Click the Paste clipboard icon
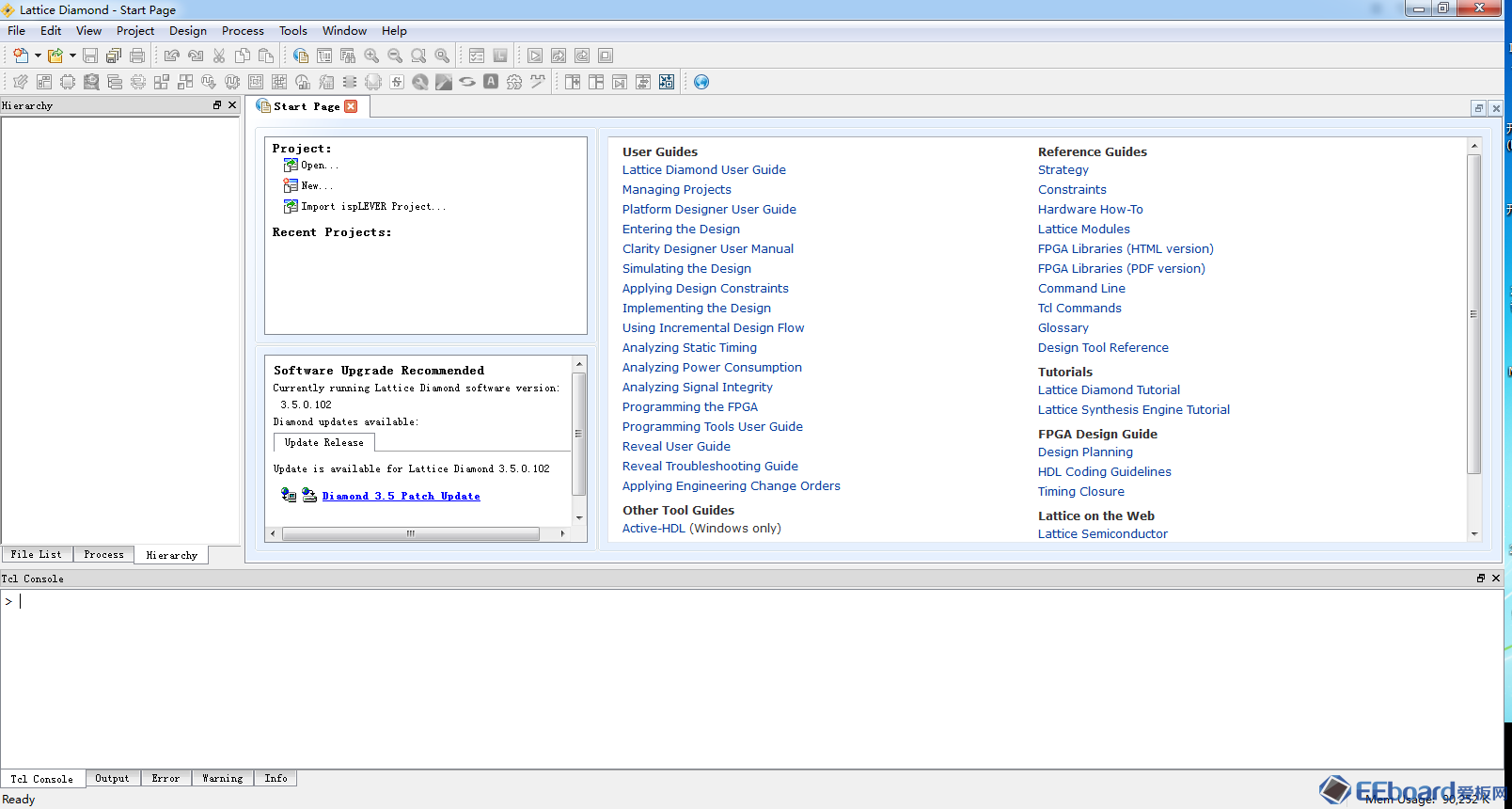This screenshot has height=809, width=1512. (x=266, y=56)
